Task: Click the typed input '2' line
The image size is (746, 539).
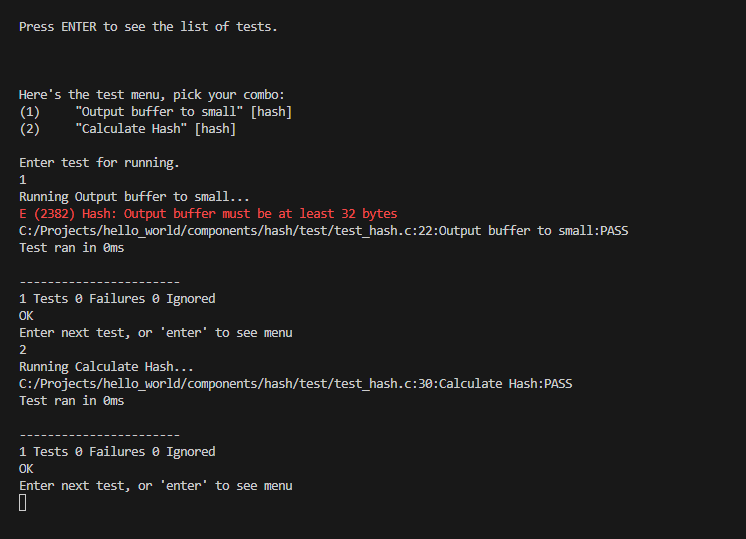Action: coord(22,350)
